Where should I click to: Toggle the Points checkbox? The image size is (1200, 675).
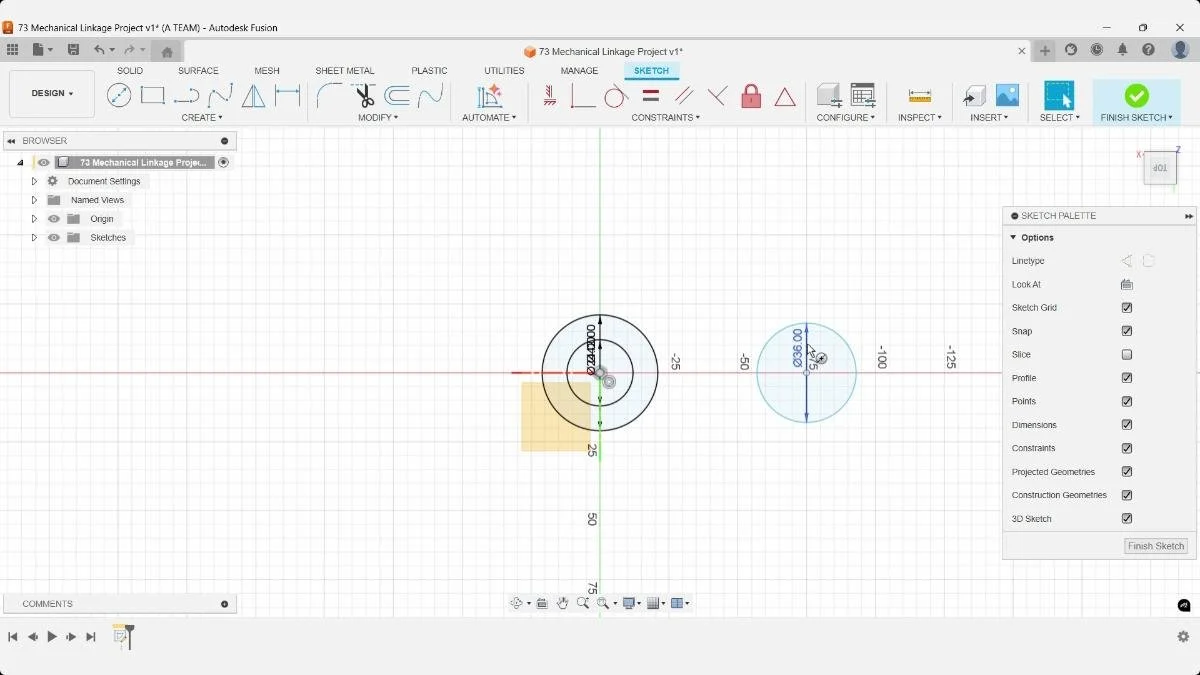pos(1127,401)
